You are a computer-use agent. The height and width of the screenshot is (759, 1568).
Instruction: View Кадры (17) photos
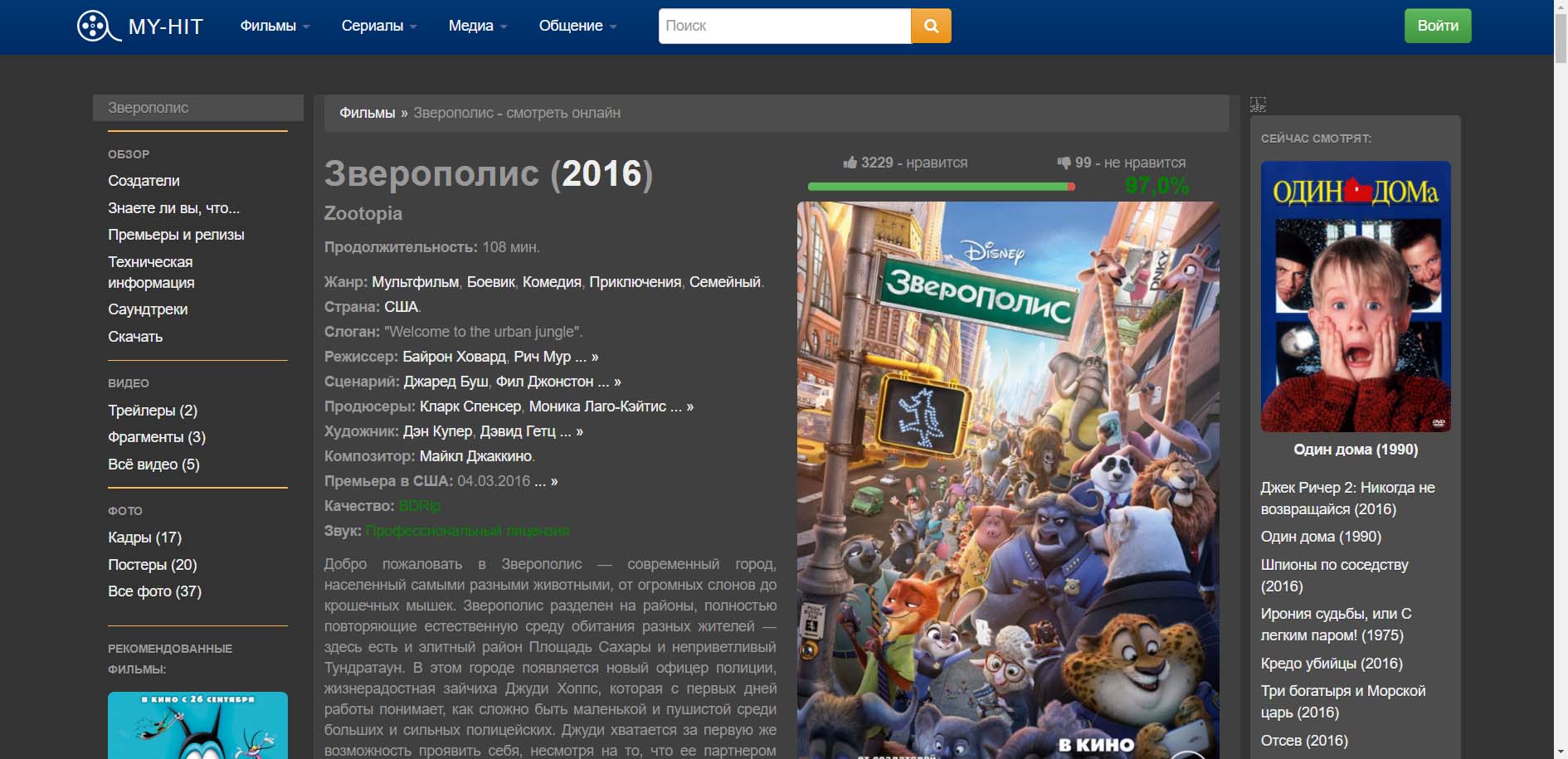[x=144, y=538]
